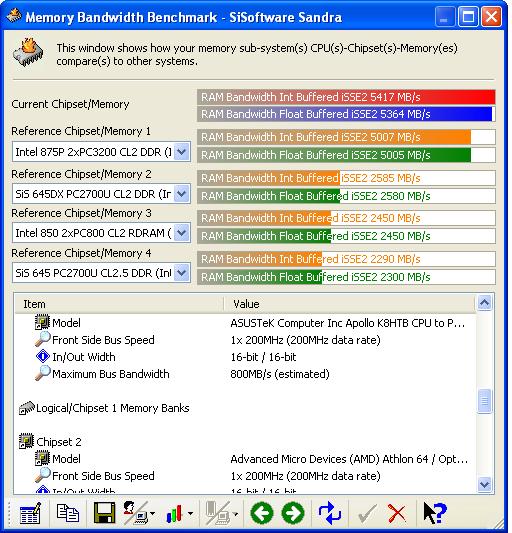Screen dimensions: 512x533
Task: Click the red RAM Int Buffered 5417 MB/s bar
Action: pos(346,97)
